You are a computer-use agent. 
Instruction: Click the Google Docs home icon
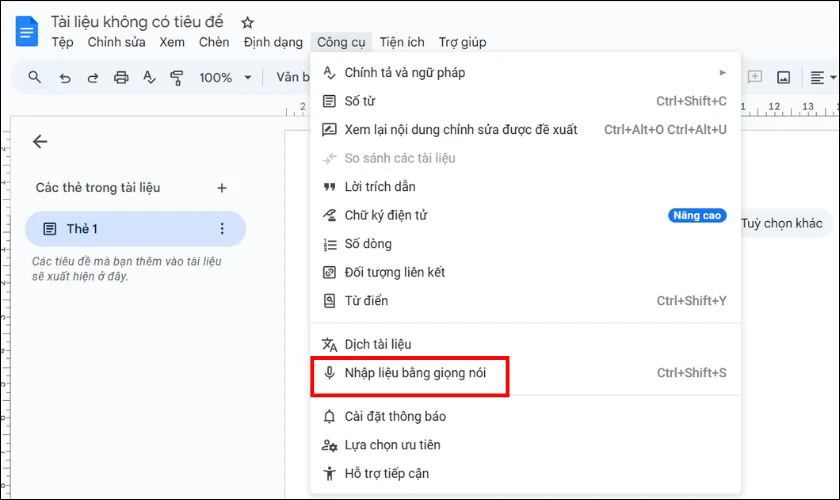point(26,32)
